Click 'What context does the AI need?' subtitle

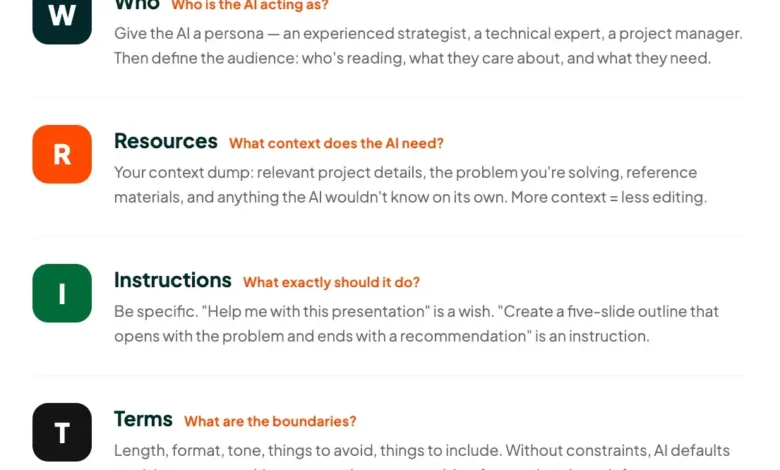(x=336, y=143)
